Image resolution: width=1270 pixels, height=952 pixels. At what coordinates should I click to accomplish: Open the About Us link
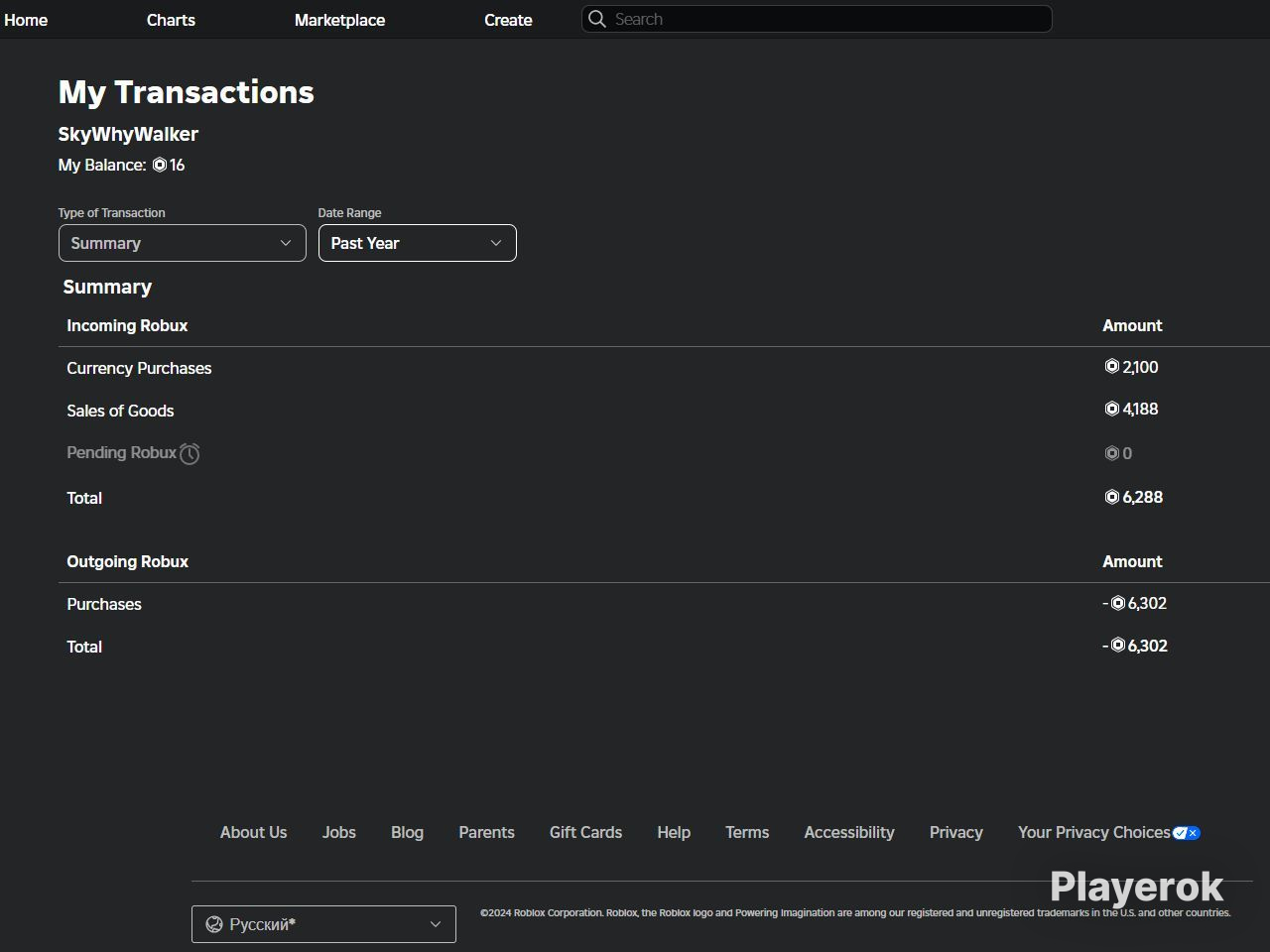[x=253, y=833]
